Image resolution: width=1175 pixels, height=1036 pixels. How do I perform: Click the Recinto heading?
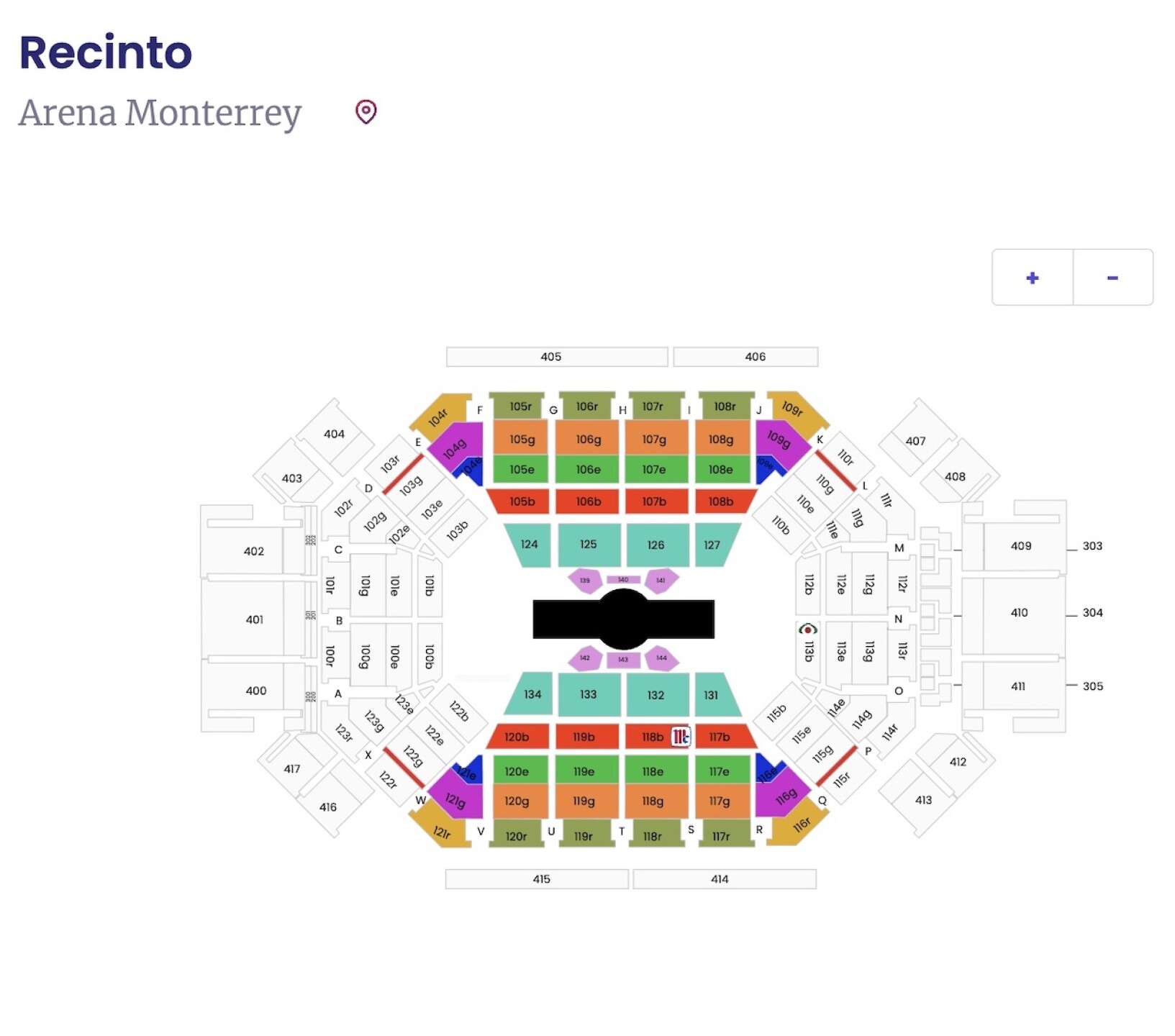(105, 51)
